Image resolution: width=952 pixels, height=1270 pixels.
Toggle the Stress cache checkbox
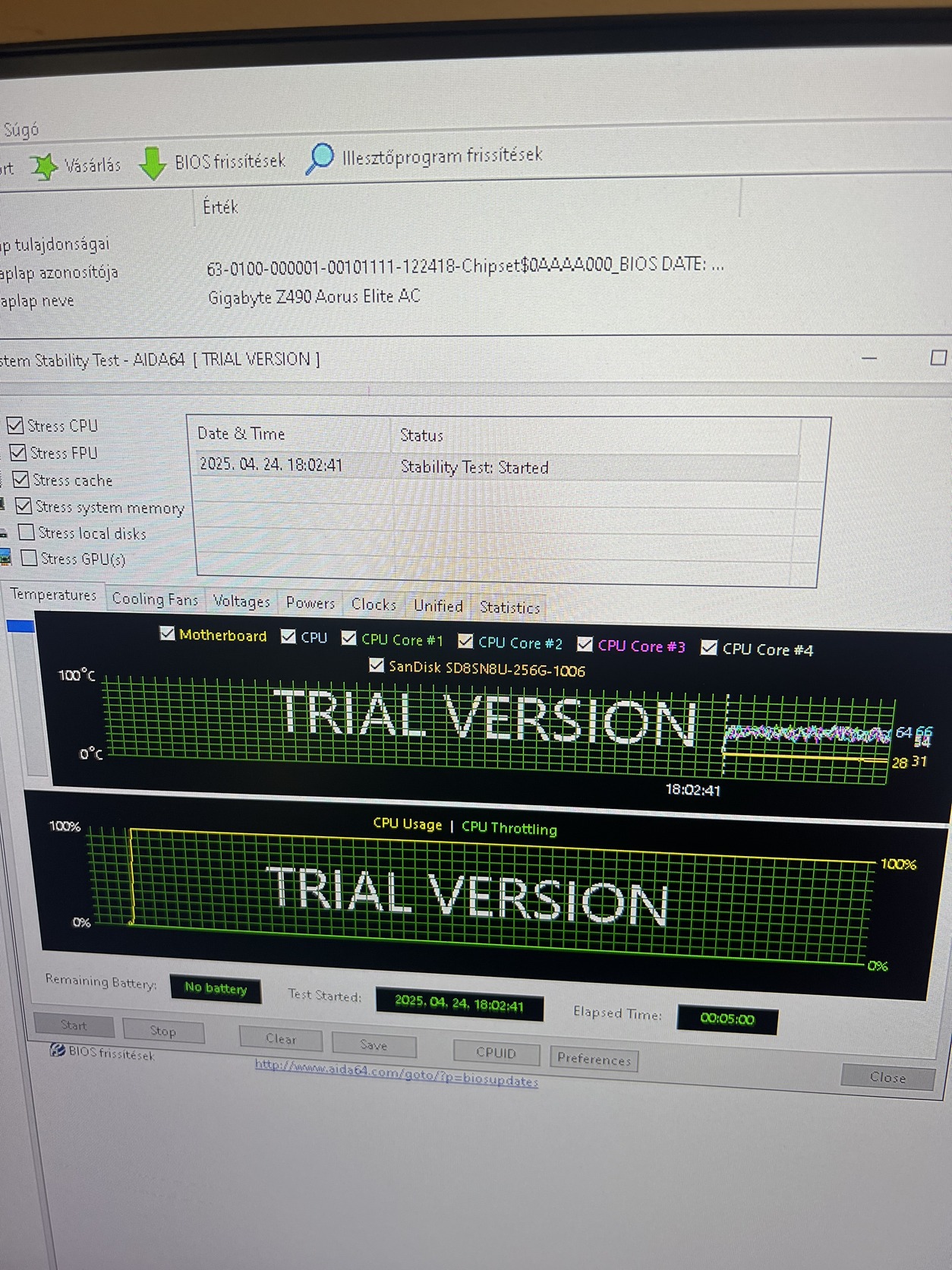pos(21,479)
